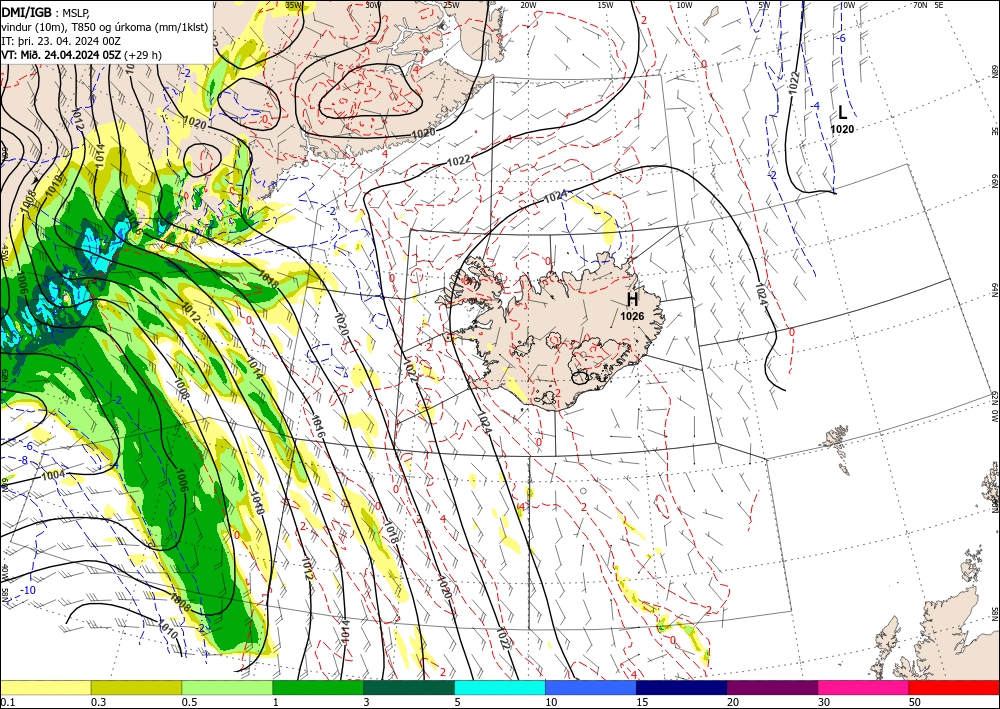This screenshot has height=709, width=1000.
Task: Click the L low-pressure marker near 1020
Action: (x=842, y=113)
